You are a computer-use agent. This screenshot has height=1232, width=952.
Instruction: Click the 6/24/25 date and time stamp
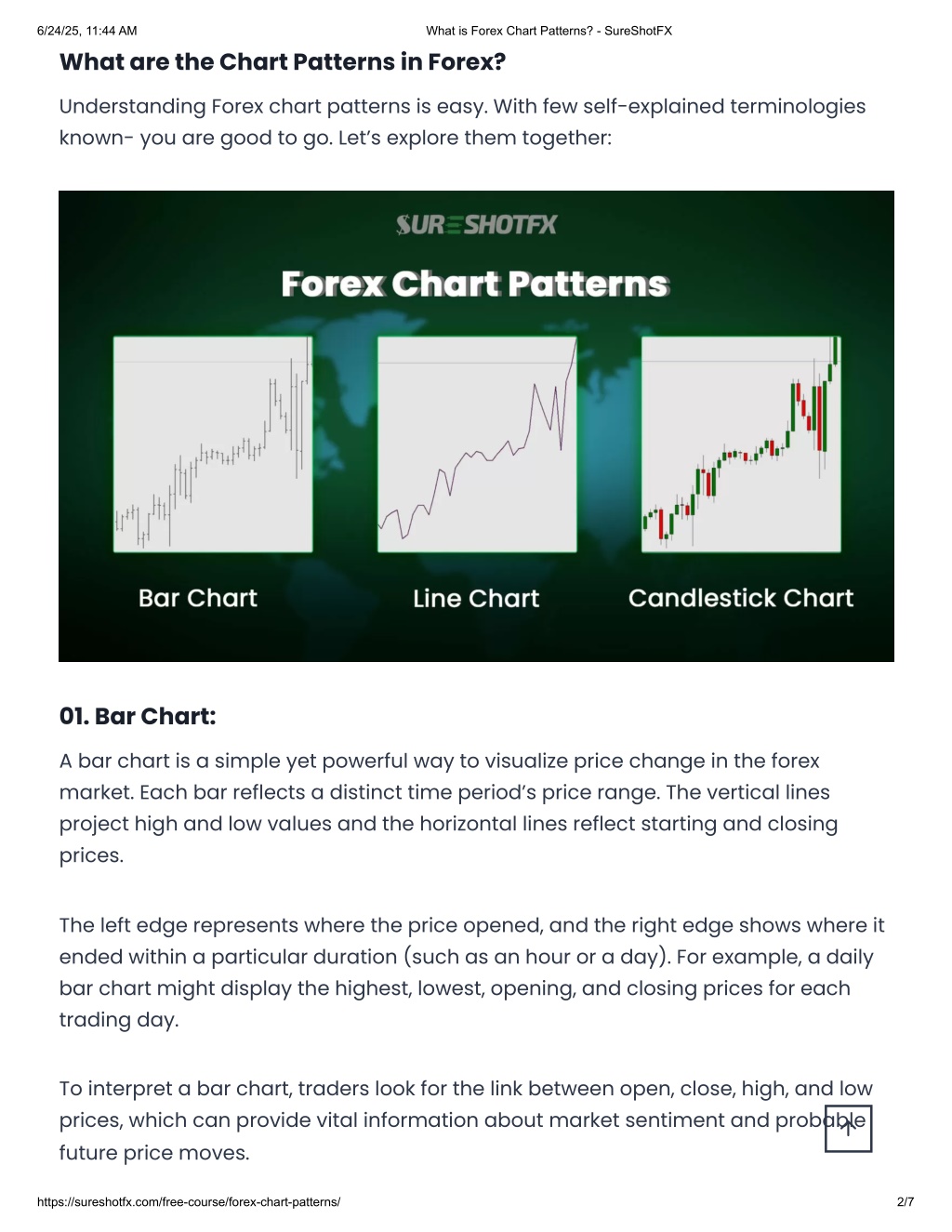pyautogui.click(x=87, y=31)
